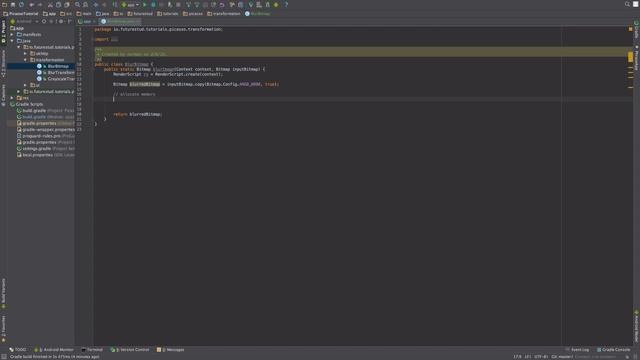Expand the okhttp package
640x360 pixels.
[25, 53]
